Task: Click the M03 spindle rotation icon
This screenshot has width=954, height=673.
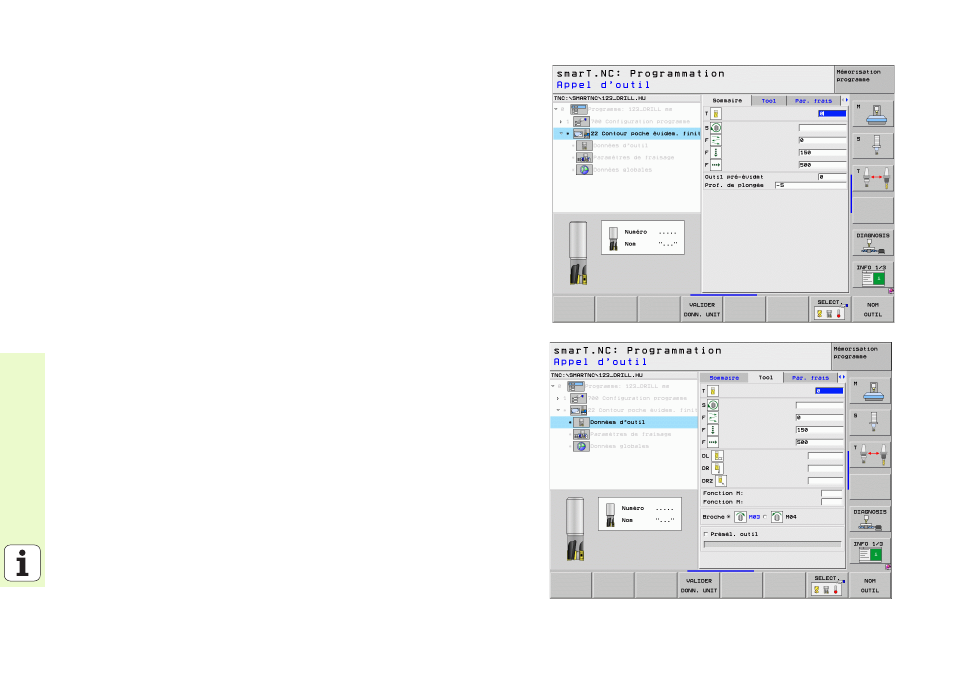Action: (740, 517)
